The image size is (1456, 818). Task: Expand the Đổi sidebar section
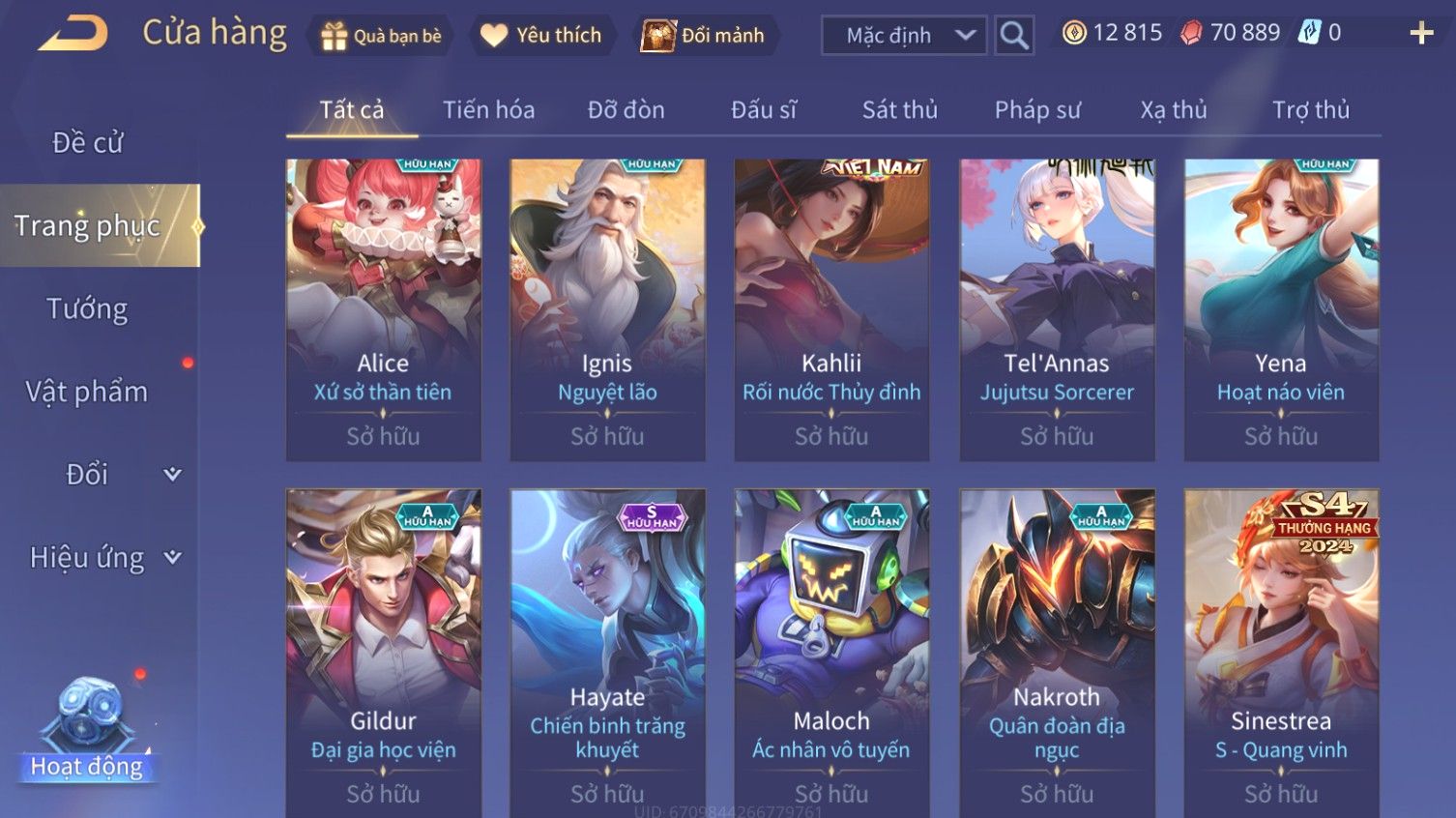(171, 474)
